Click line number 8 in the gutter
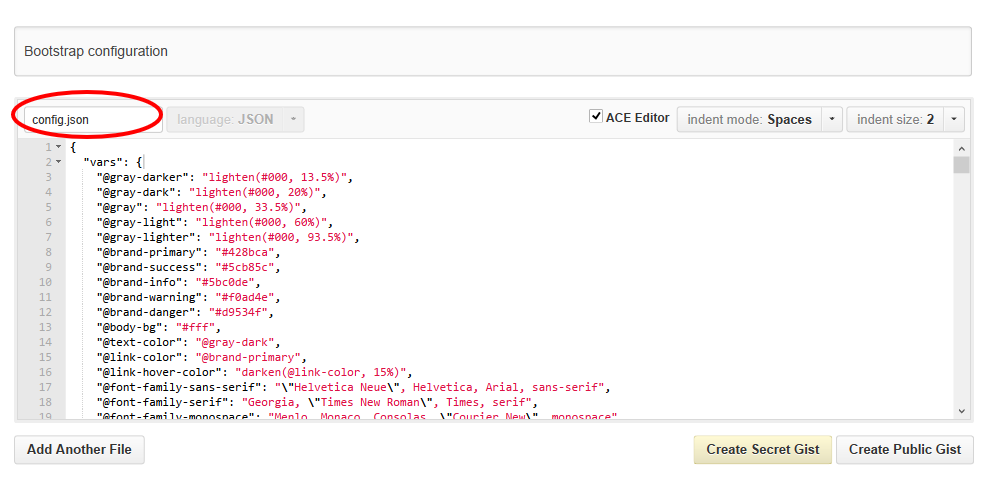The width and height of the screenshot is (1000, 491). coord(47,252)
